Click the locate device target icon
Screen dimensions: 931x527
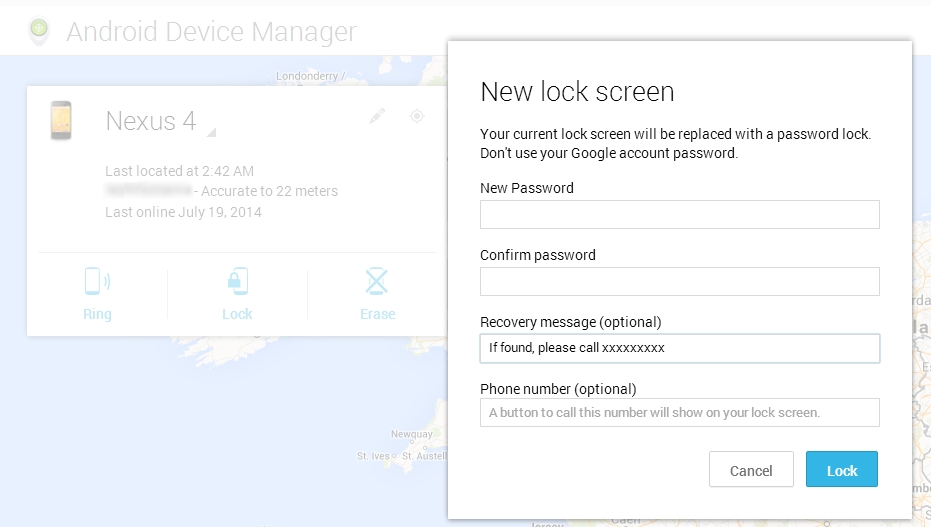pyautogui.click(x=417, y=116)
